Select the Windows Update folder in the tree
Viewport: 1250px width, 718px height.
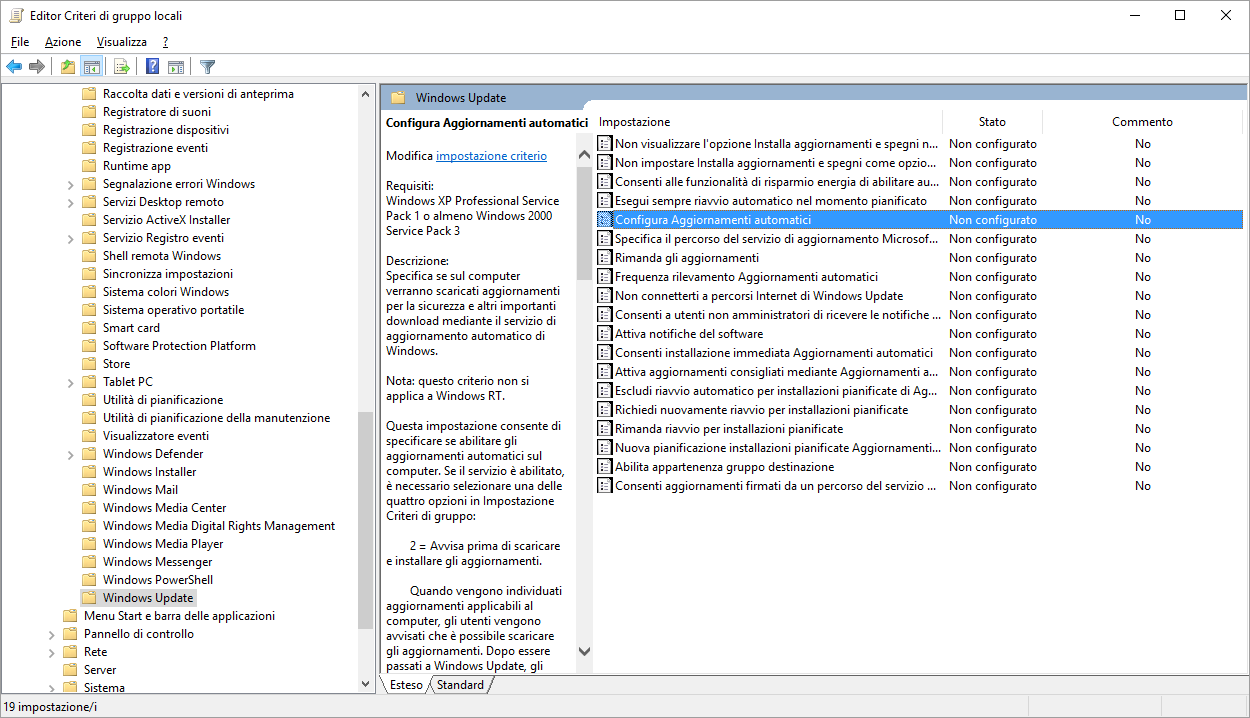pos(148,598)
